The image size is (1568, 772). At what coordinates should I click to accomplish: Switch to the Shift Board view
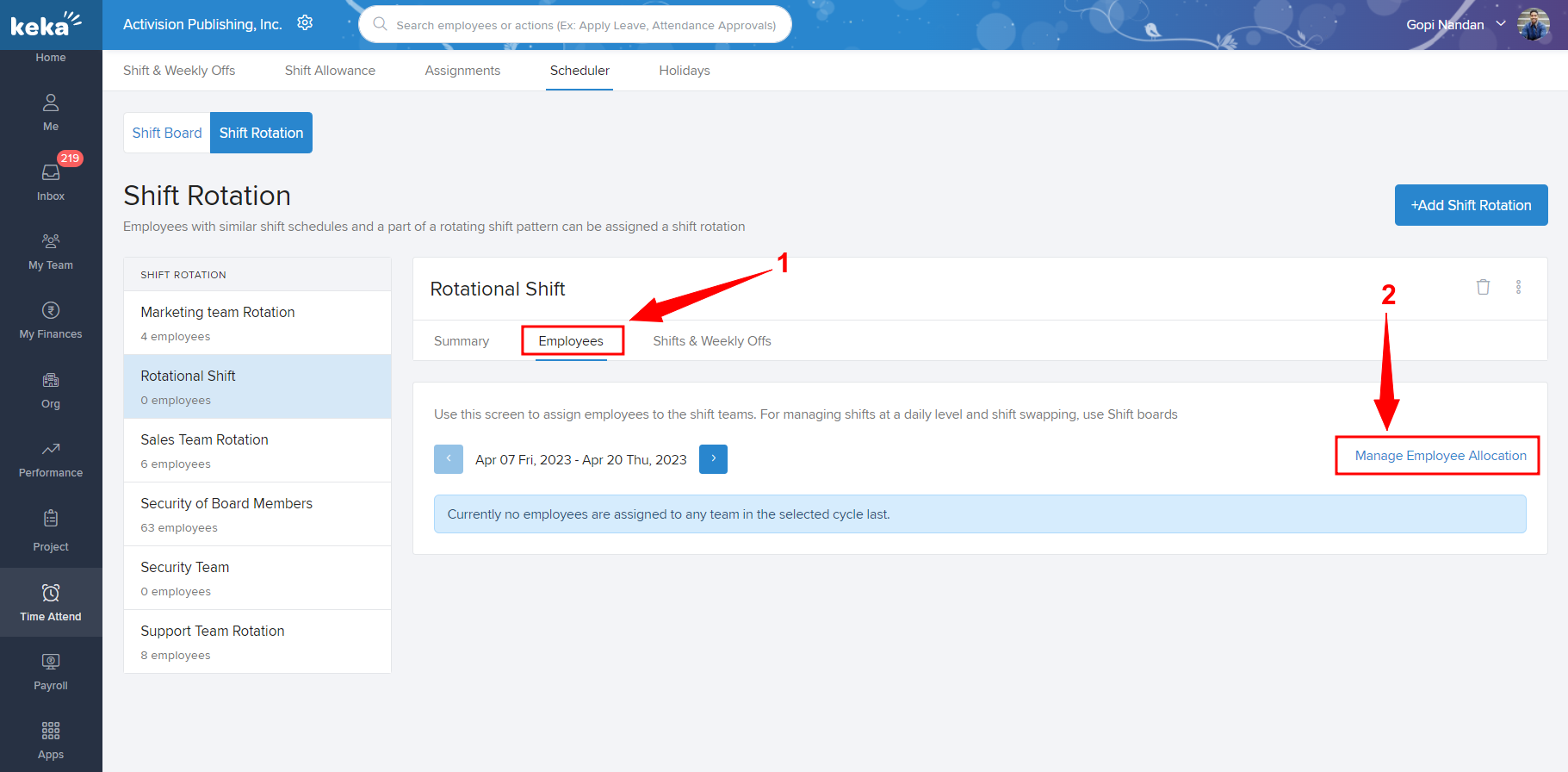167,133
